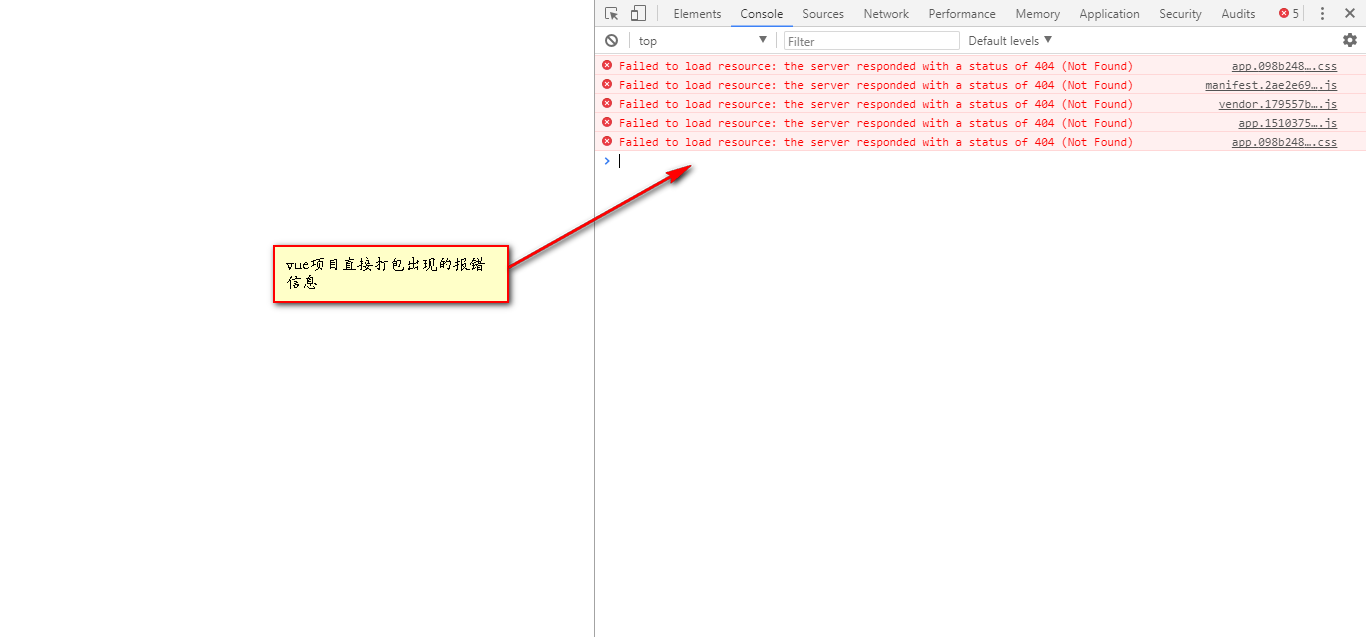The width and height of the screenshot is (1366, 637).
Task: Open the 'top' execution context dropdown
Action: coord(702,41)
